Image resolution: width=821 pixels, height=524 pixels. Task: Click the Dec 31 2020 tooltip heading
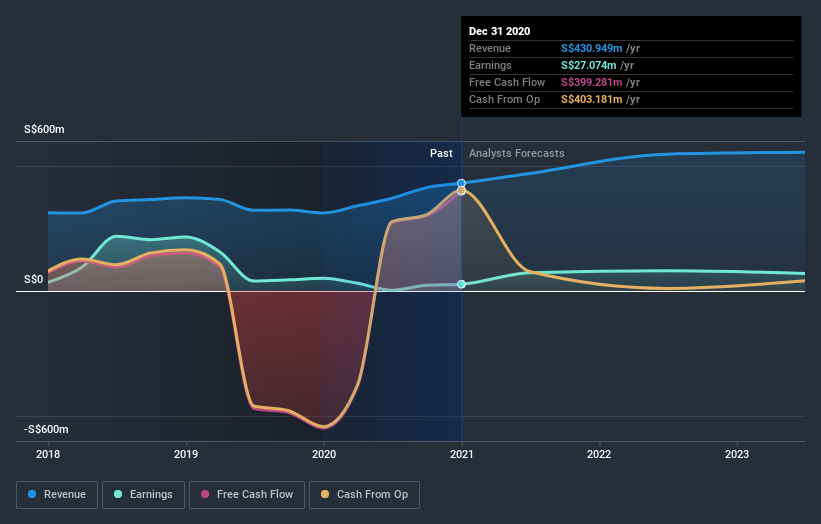pos(500,31)
